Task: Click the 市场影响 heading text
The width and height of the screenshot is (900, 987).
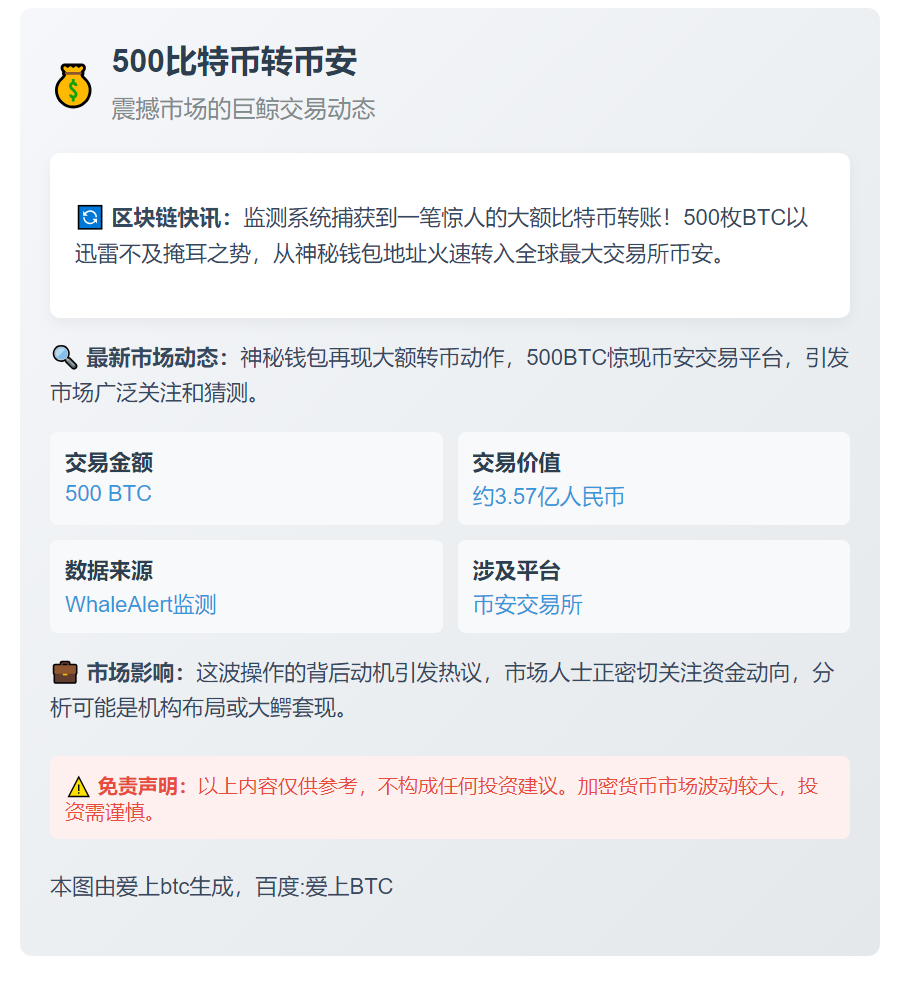Action: [x=134, y=673]
